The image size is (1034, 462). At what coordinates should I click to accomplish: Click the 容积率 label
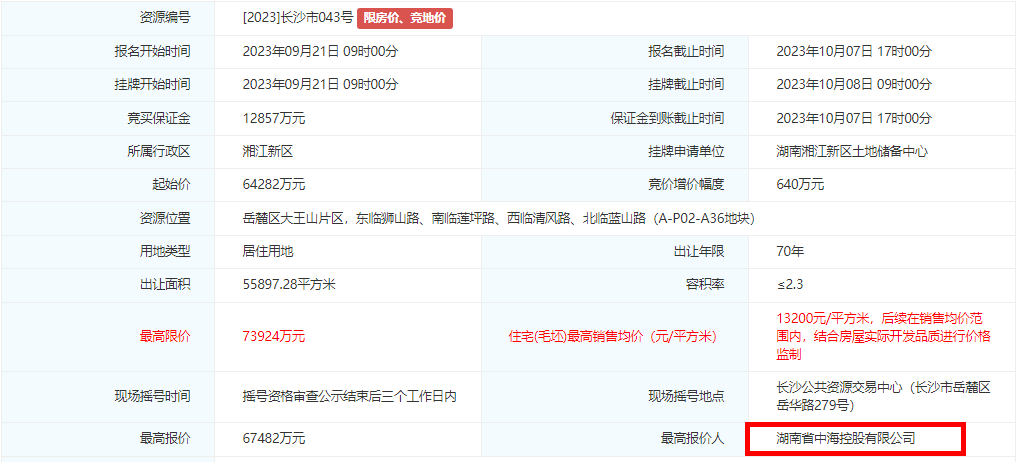pos(705,285)
